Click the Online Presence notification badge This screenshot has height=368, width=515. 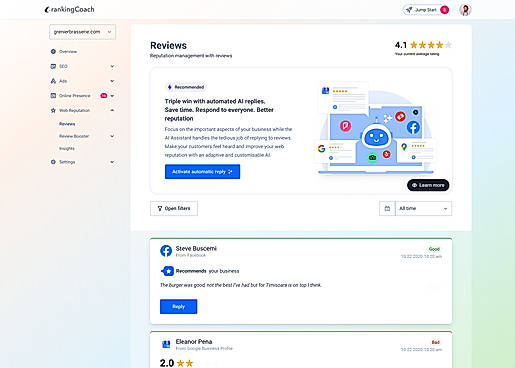tap(104, 96)
